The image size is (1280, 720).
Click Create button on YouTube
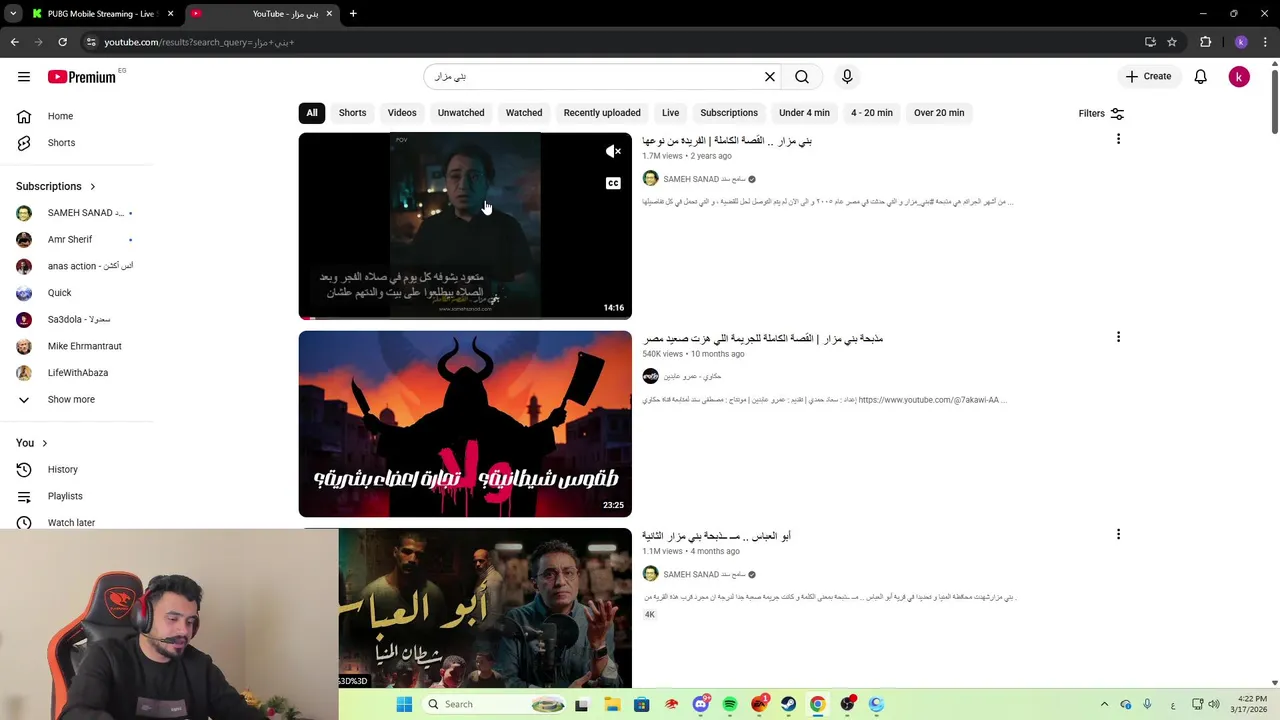click(1148, 76)
